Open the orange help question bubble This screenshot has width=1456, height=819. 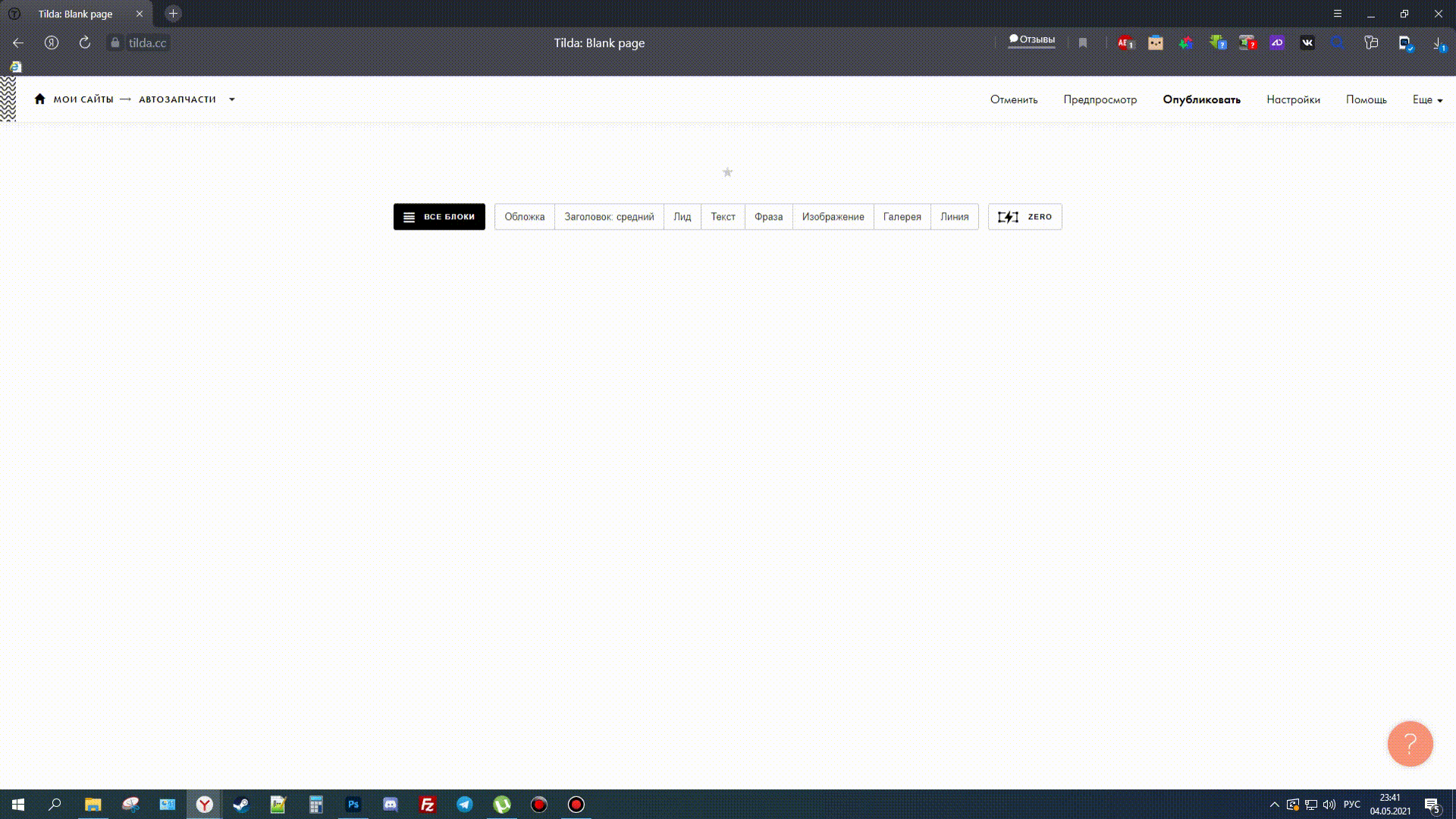(x=1410, y=744)
